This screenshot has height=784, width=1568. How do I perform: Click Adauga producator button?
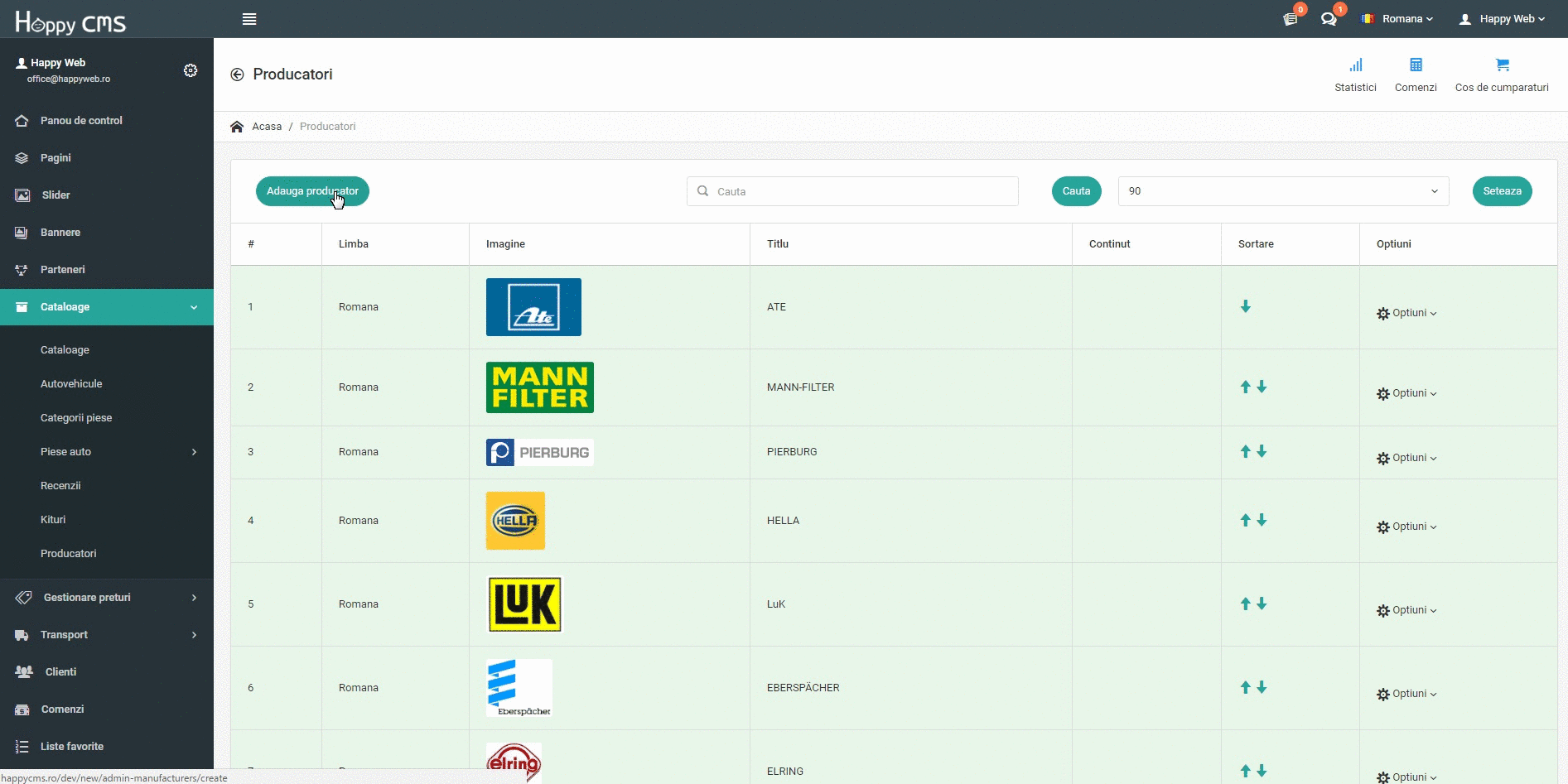coord(312,191)
